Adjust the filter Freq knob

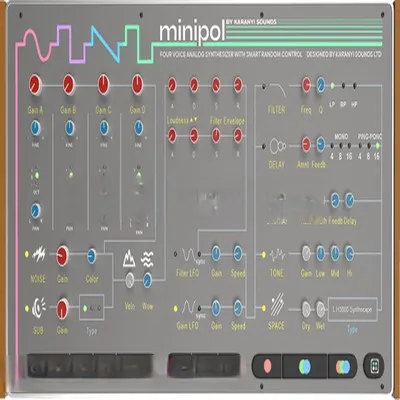pos(306,85)
